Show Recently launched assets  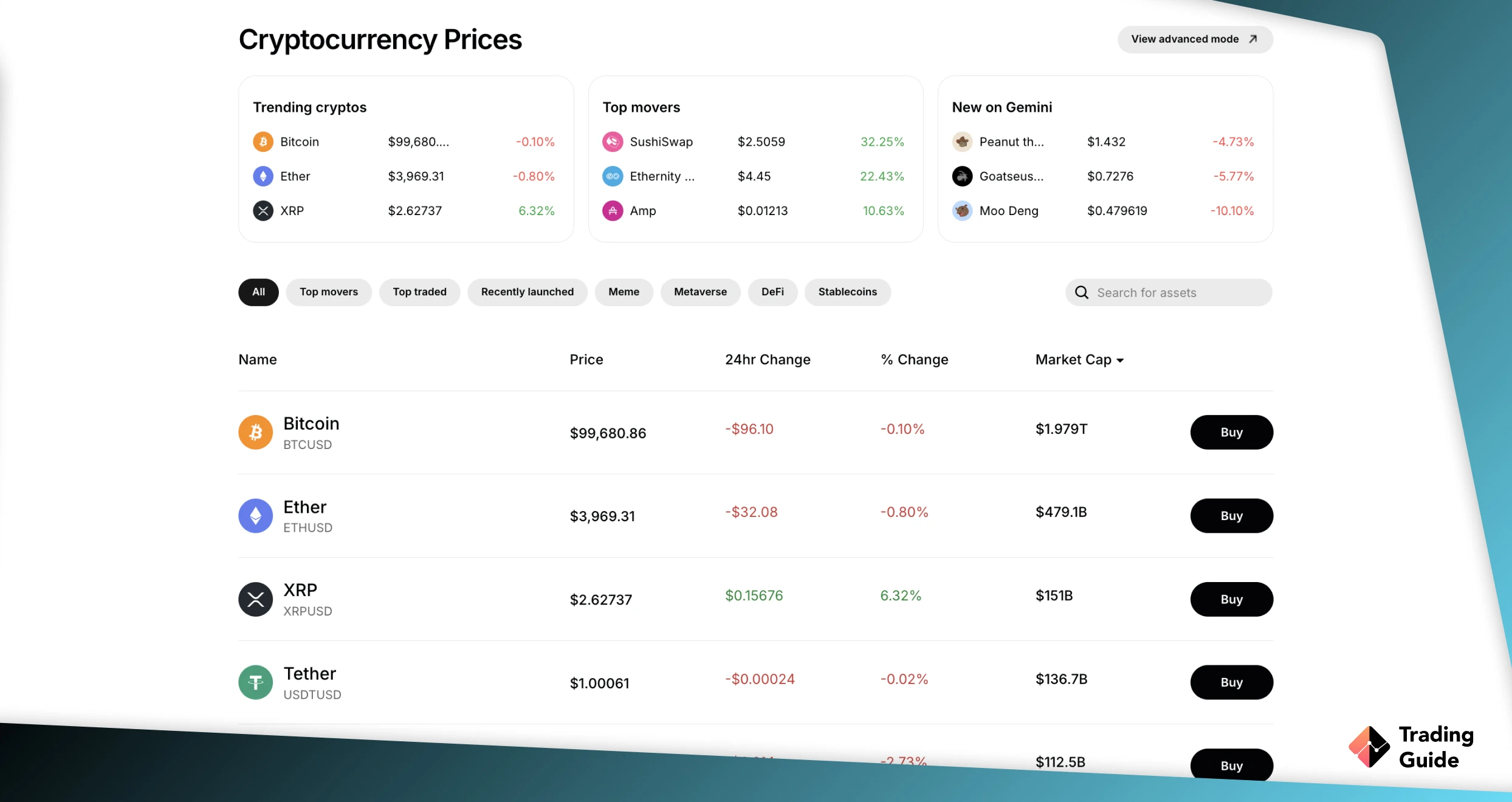527,292
